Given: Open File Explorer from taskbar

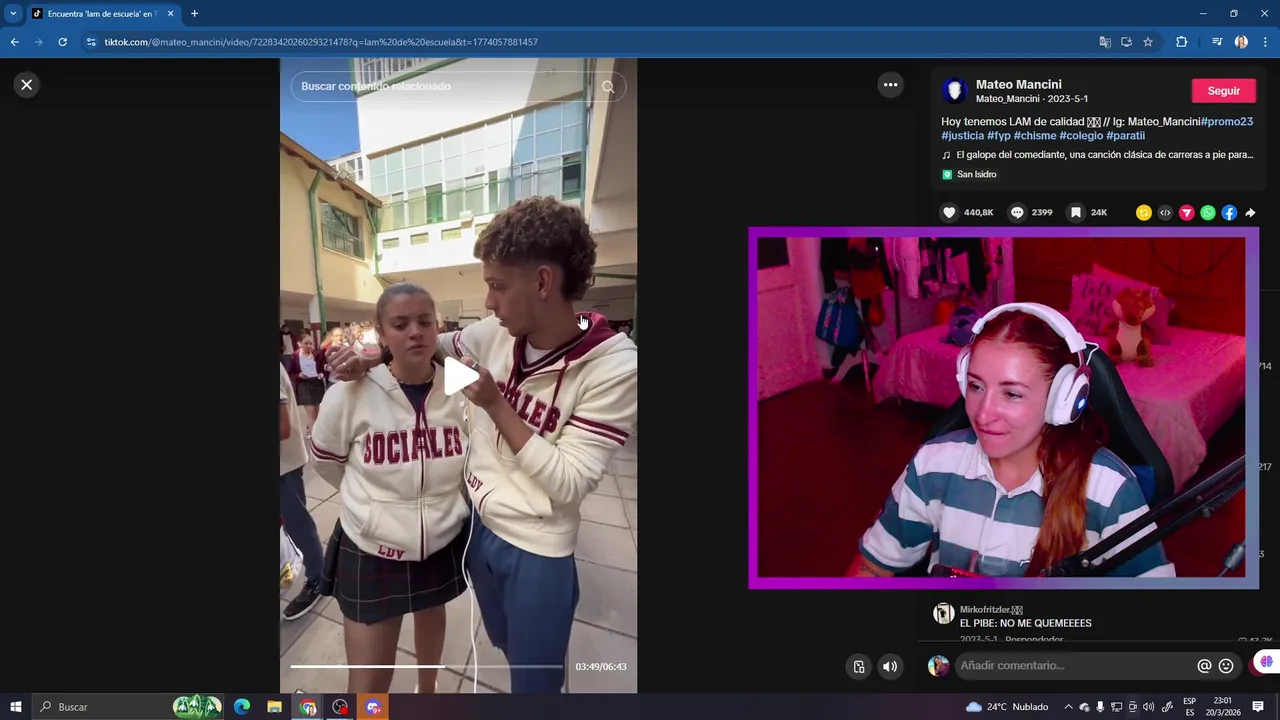Looking at the screenshot, I should click(x=274, y=707).
